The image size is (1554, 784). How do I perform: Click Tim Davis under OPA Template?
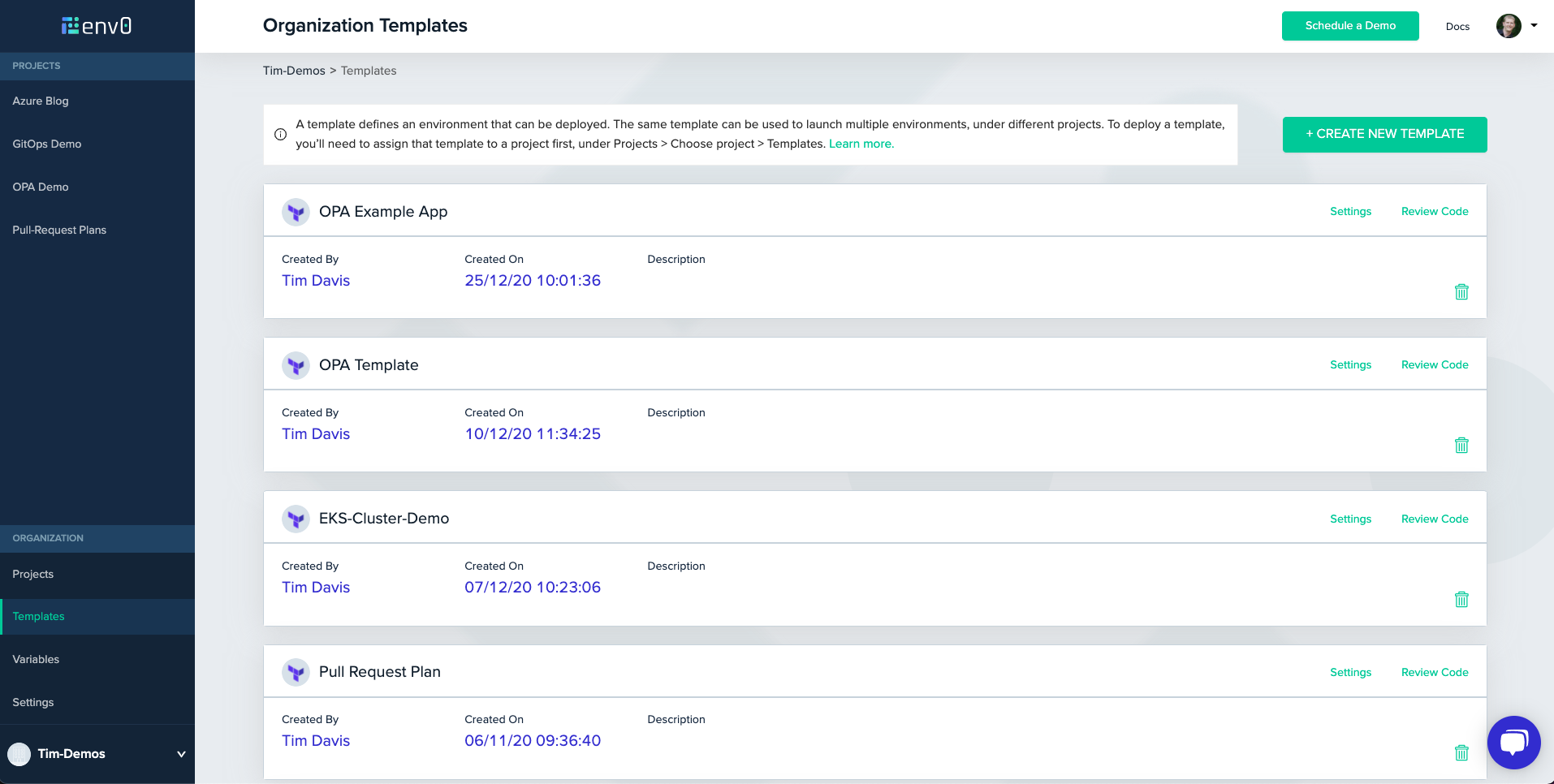[316, 434]
